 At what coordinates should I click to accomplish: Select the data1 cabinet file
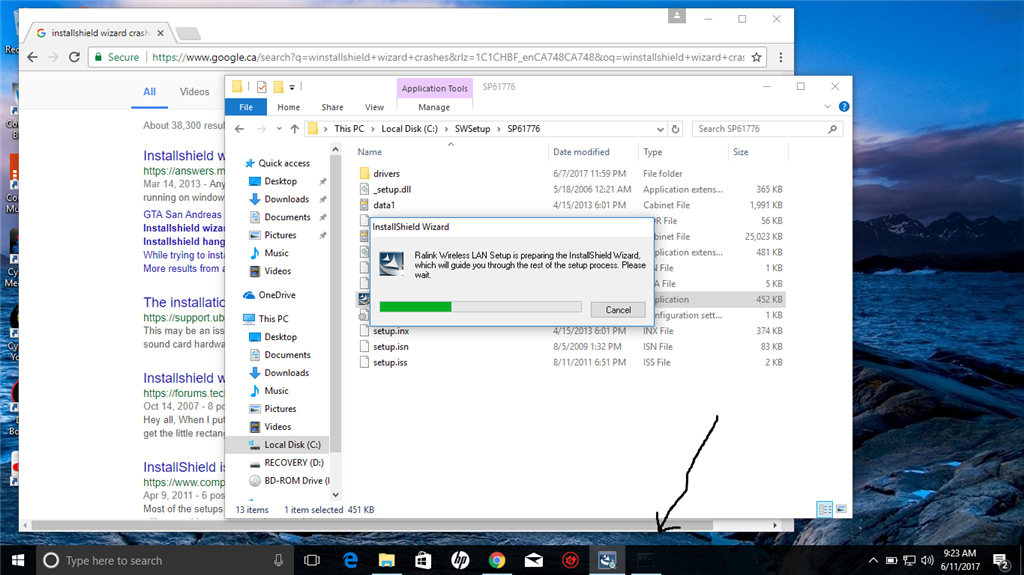click(x=384, y=205)
